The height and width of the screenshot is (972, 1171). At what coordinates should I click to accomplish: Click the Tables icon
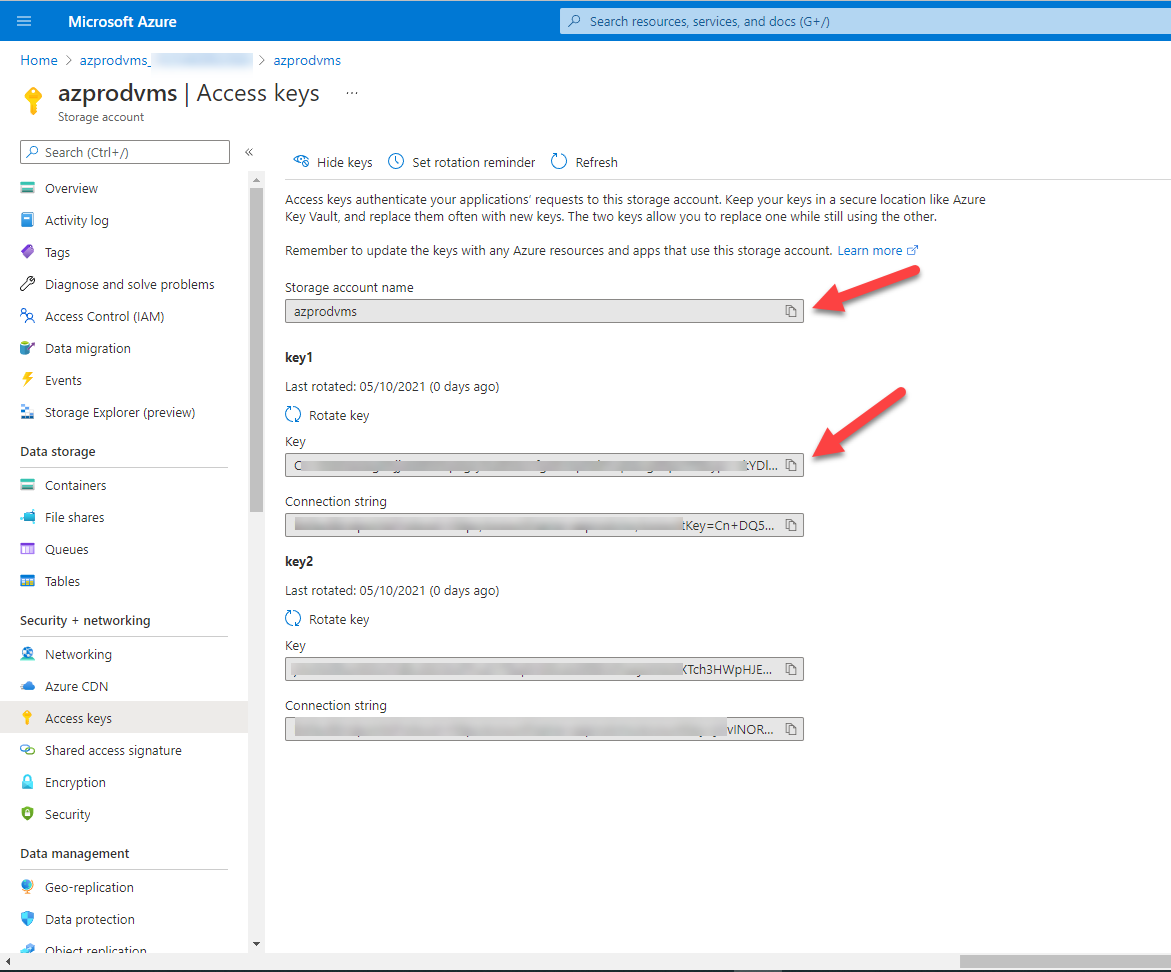click(x=28, y=581)
